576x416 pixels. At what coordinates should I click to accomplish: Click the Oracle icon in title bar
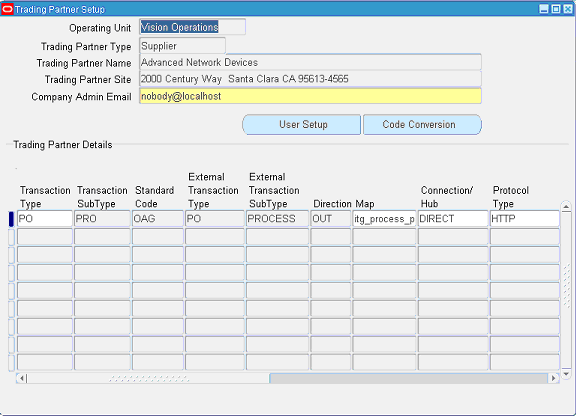point(7,9)
